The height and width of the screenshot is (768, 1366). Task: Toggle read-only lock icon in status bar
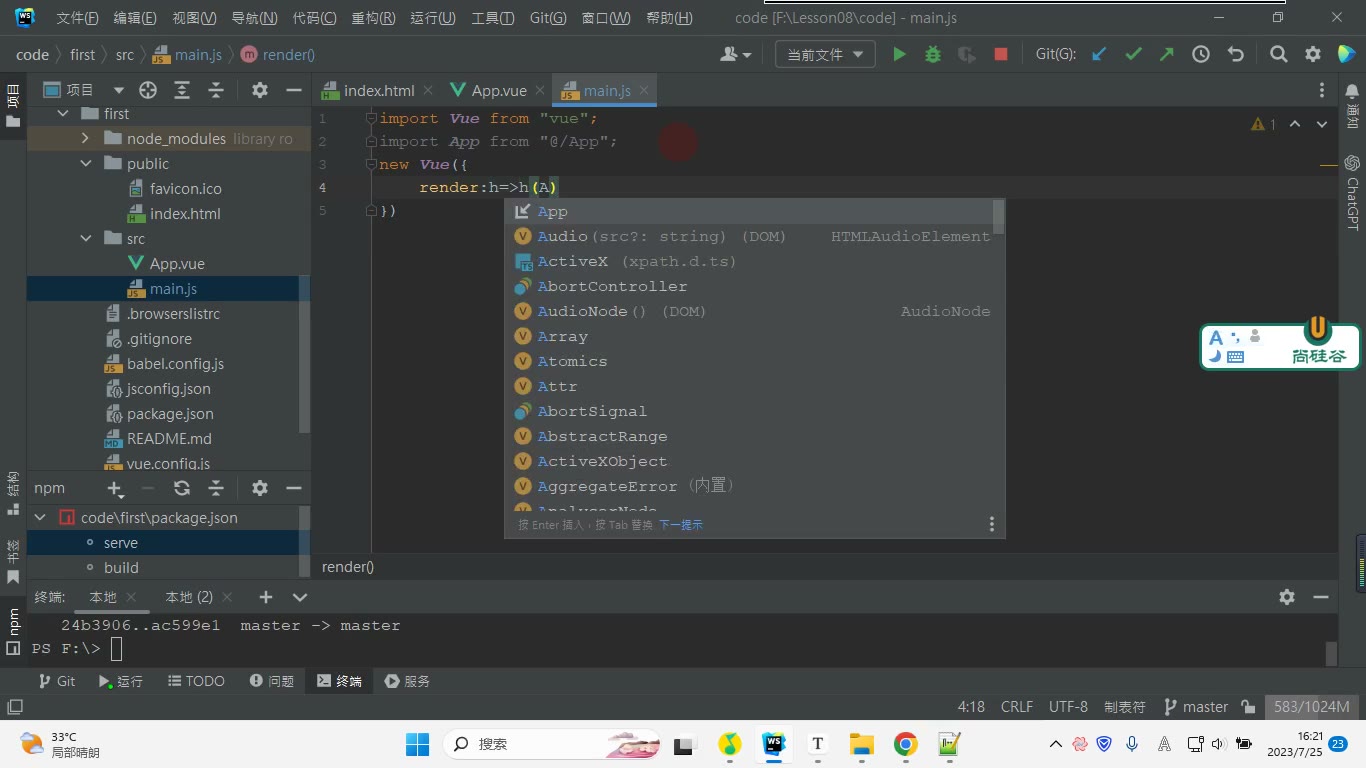pos(1248,707)
